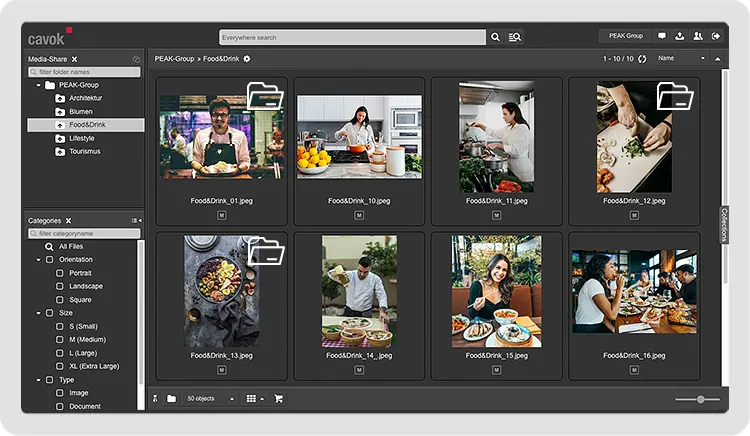The width and height of the screenshot is (750, 436).
Task: Click the filter categoryname field
Action: (x=84, y=234)
